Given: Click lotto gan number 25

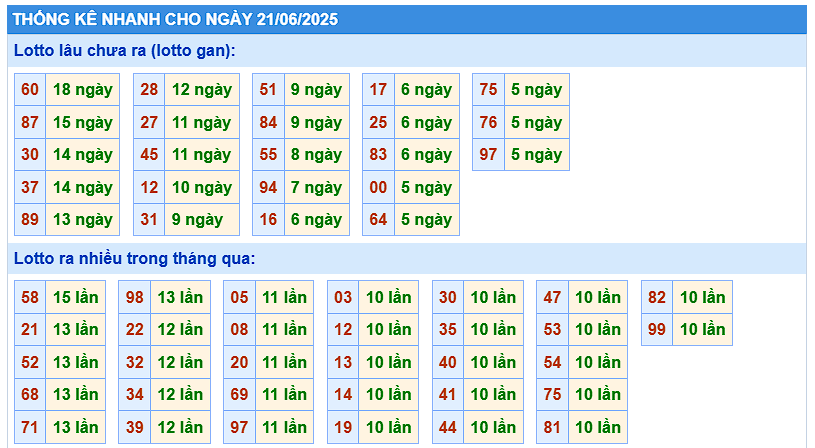Looking at the screenshot, I should coord(378,122).
